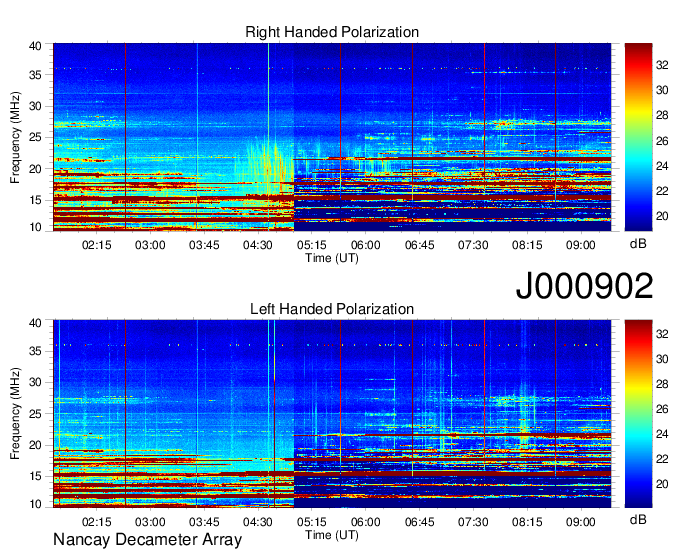Click 24 dB value on Right Handed colorbar
This screenshot has width=680, height=552.
click(x=662, y=166)
